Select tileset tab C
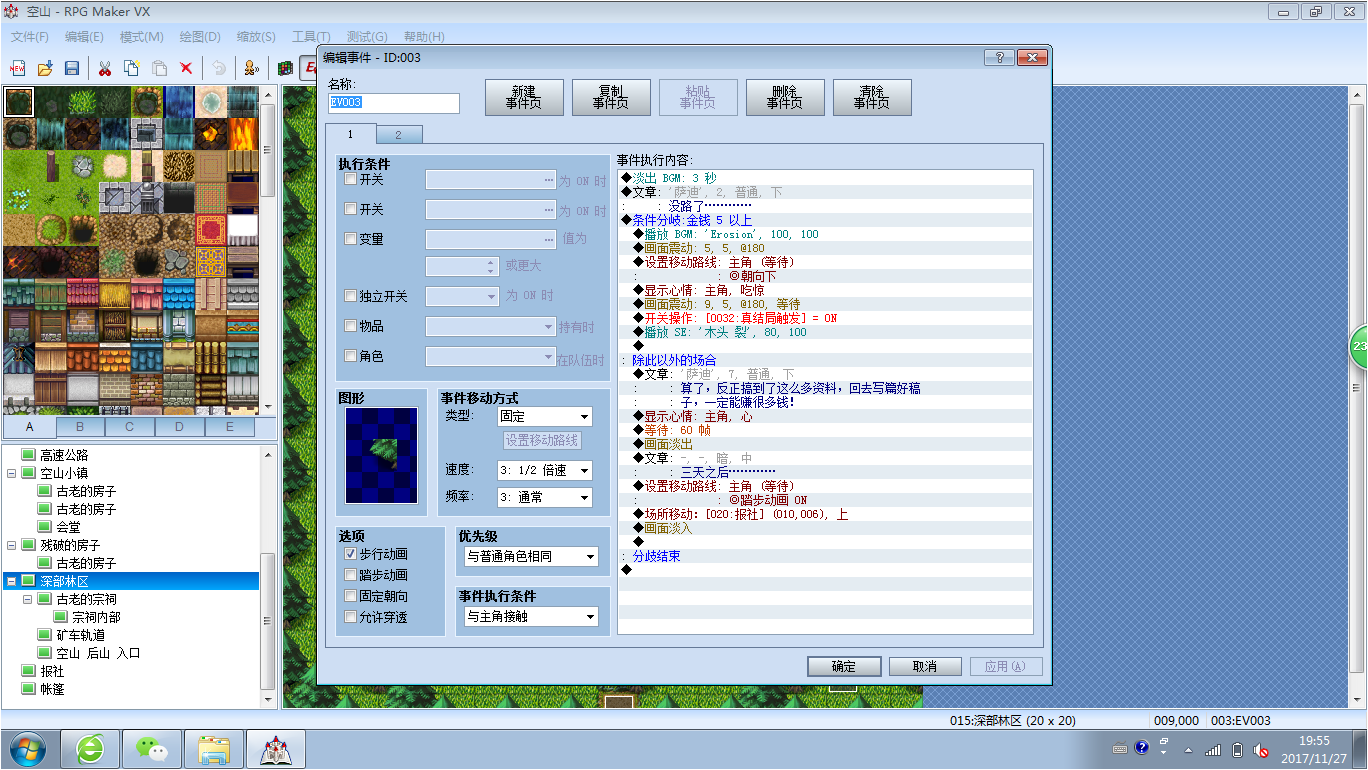This screenshot has height=770, width=1368. 129,427
